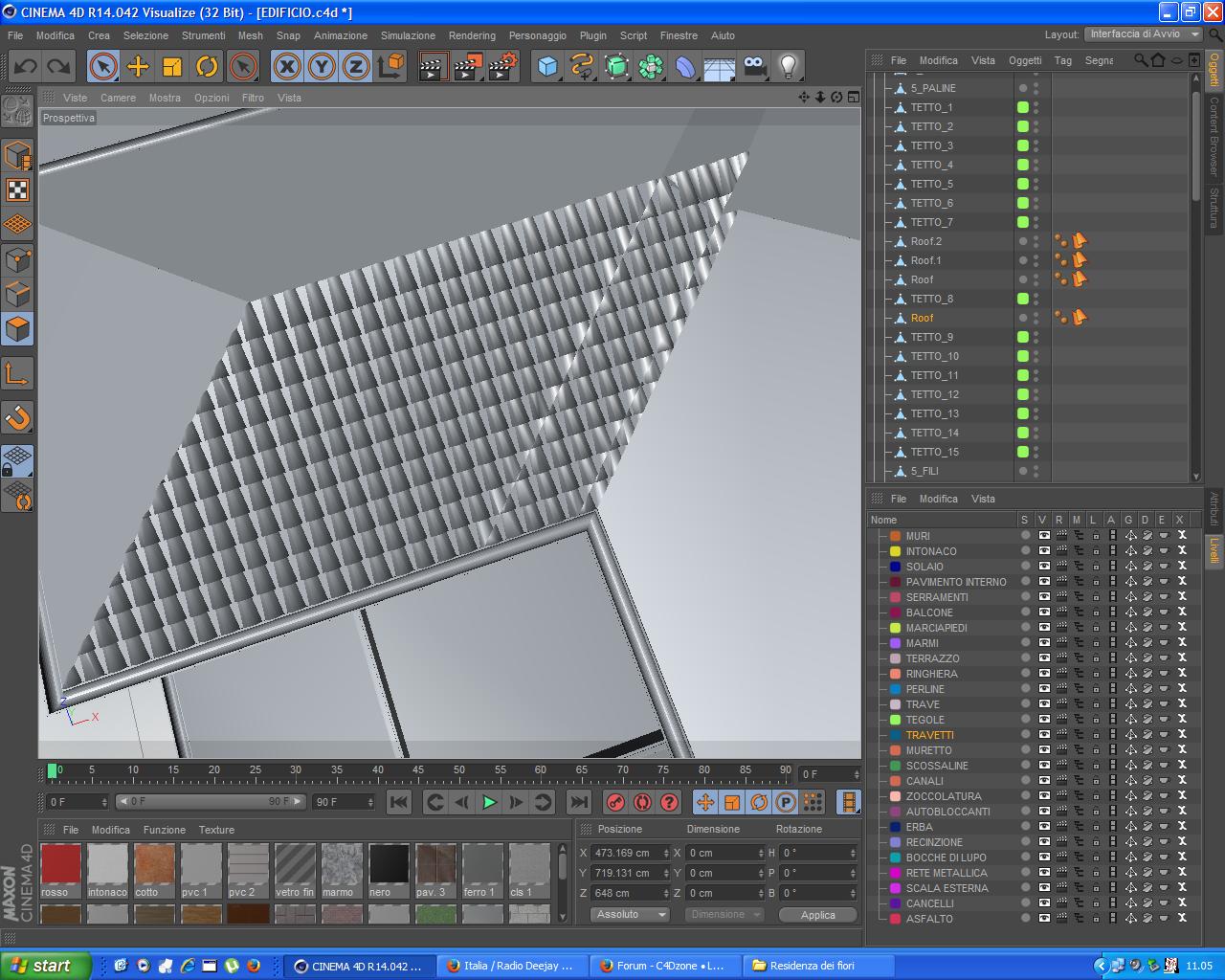
Task: Select the Move tool
Action: click(x=138, y=67)
